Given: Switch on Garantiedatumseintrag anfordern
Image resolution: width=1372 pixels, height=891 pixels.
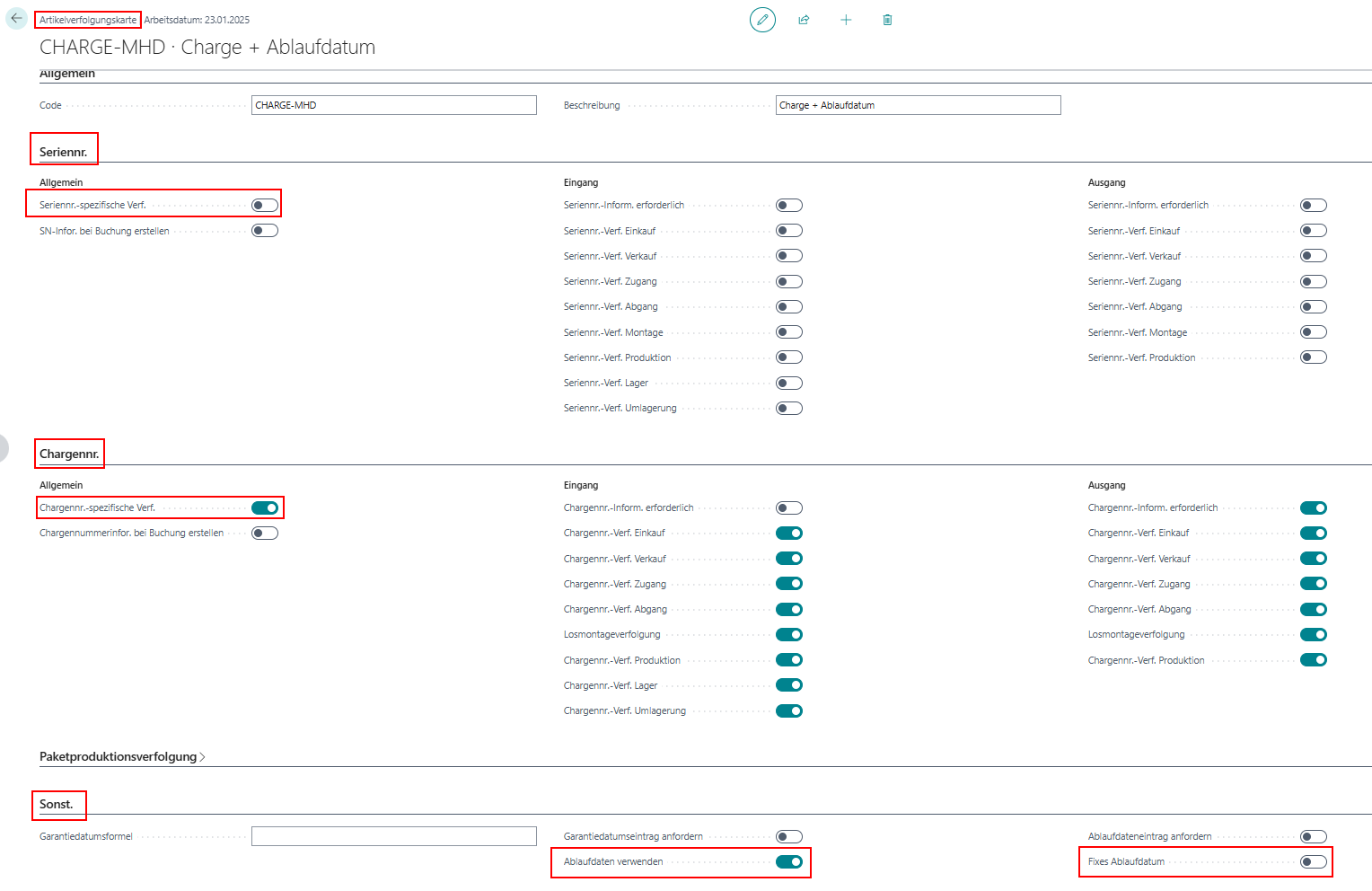Looking at the screenshot, I should tap(789, 836).
